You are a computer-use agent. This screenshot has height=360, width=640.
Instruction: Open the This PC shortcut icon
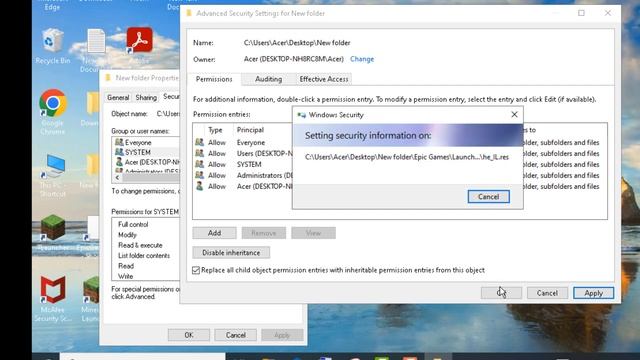point(53,166)
